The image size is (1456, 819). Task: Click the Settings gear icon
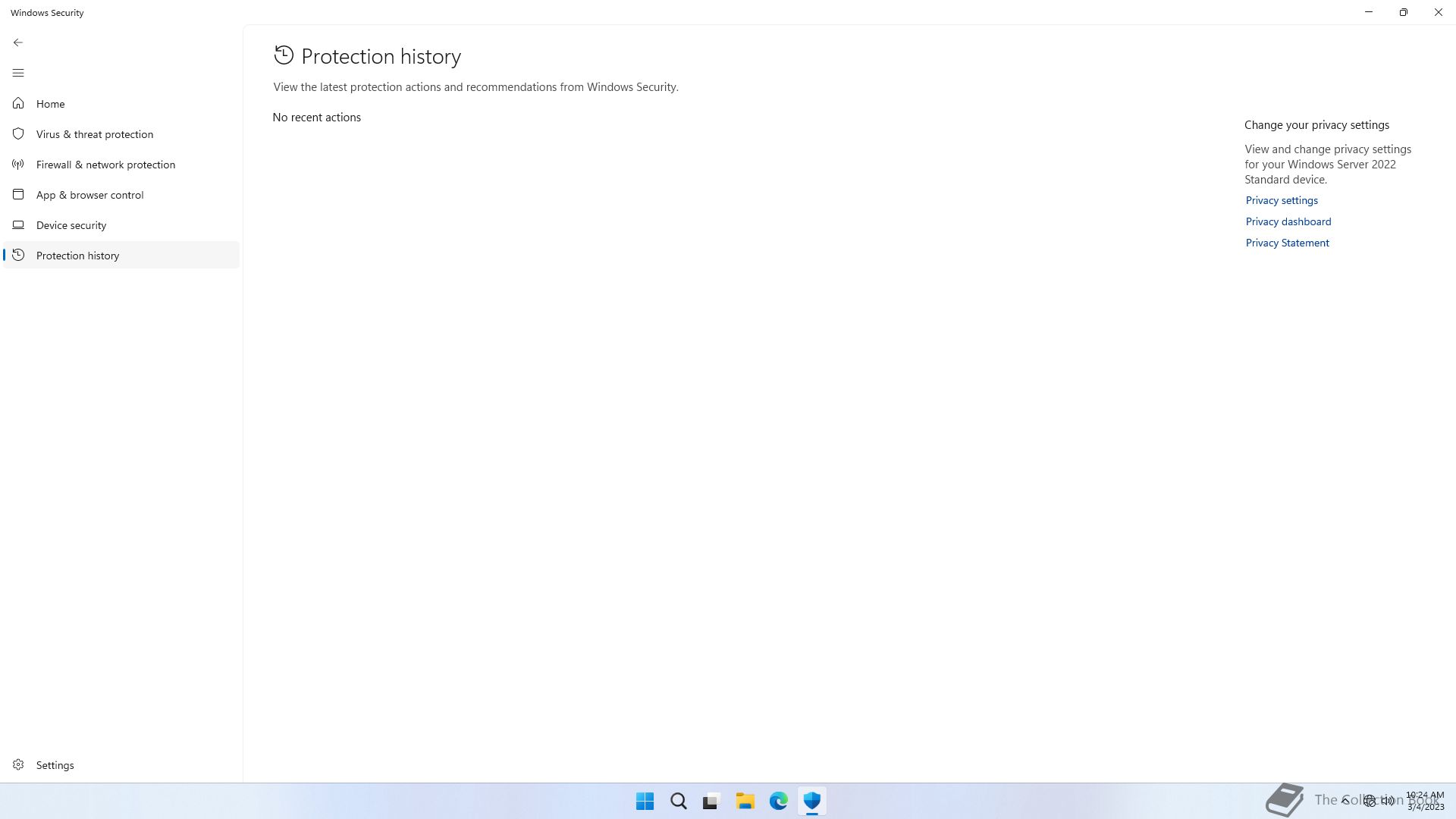[18, 764]
